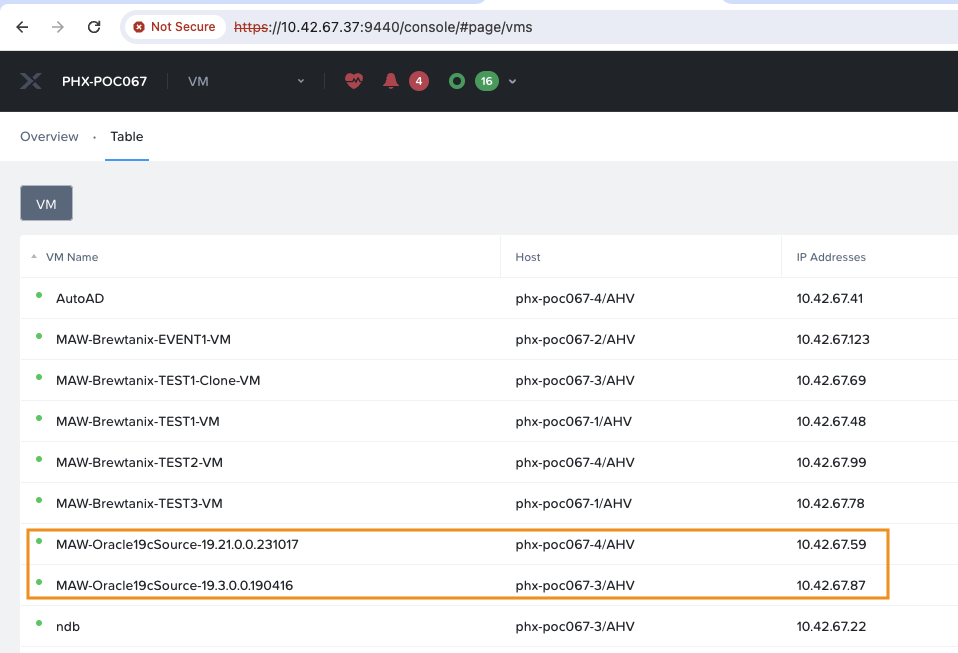Open the Not Secure site info badge
Viewport: 958px width, 653px height.
175,27
